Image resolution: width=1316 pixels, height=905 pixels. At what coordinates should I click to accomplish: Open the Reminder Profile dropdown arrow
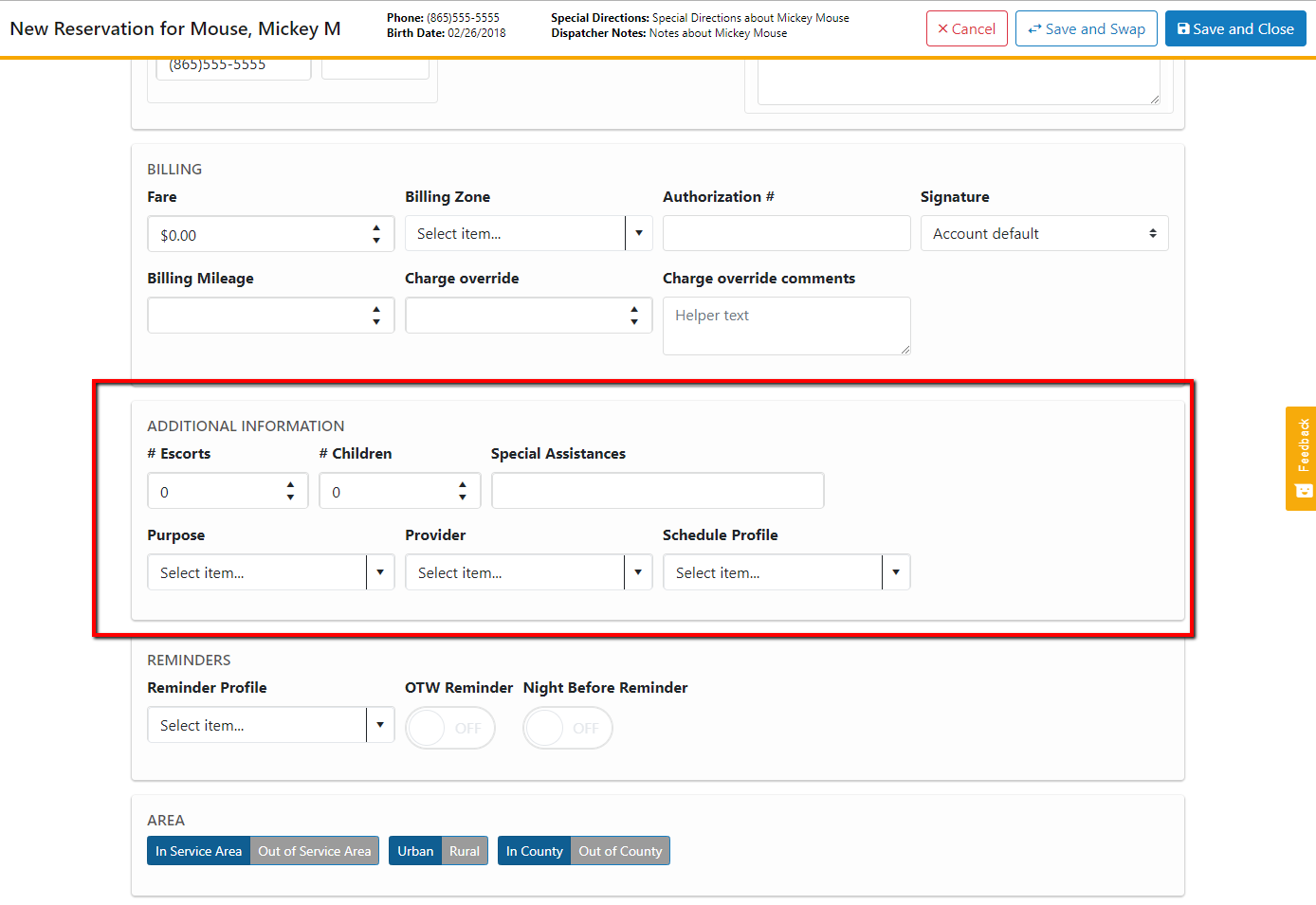pos(380,725)
